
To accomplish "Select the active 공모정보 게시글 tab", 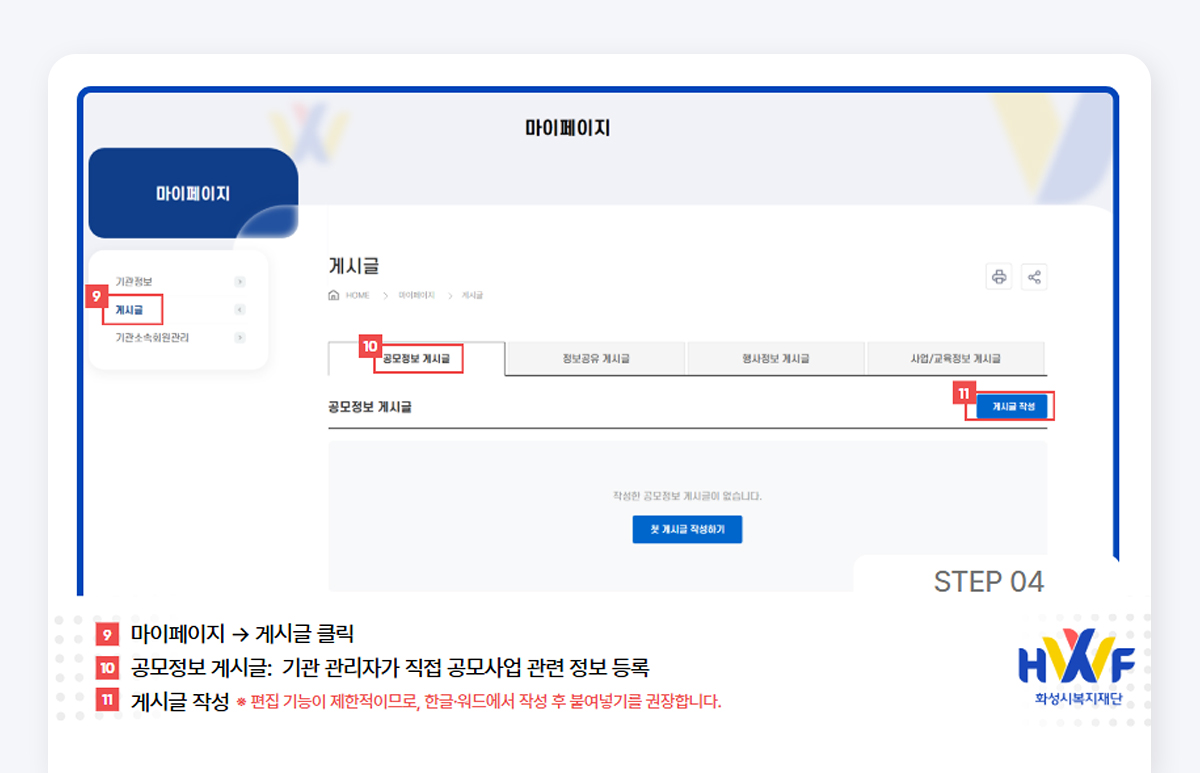I will click(x=416, y=357).
